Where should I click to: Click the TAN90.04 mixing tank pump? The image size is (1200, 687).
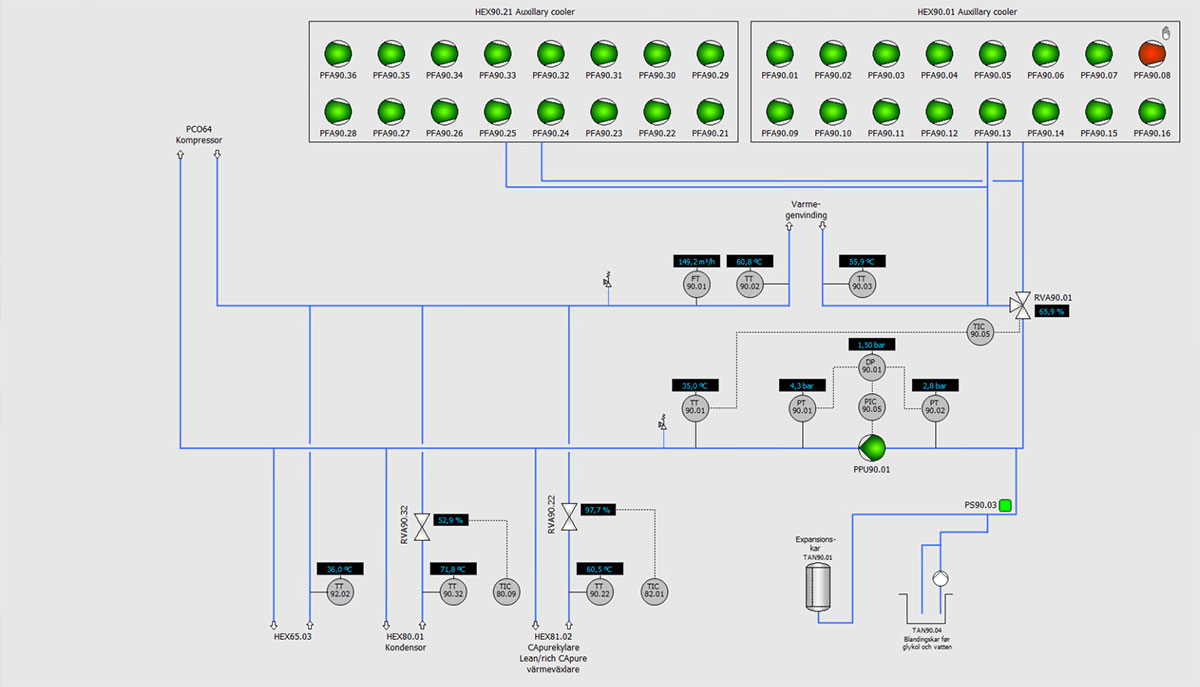[940, 578]
